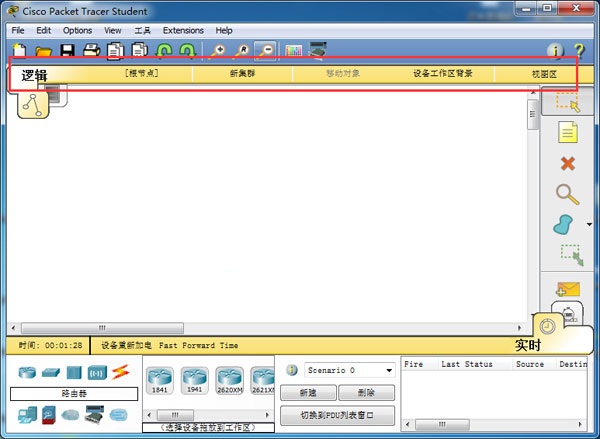Select the Hubs device category
The height and width of the screenshot is (439, 600).
(x=74, y=372)
